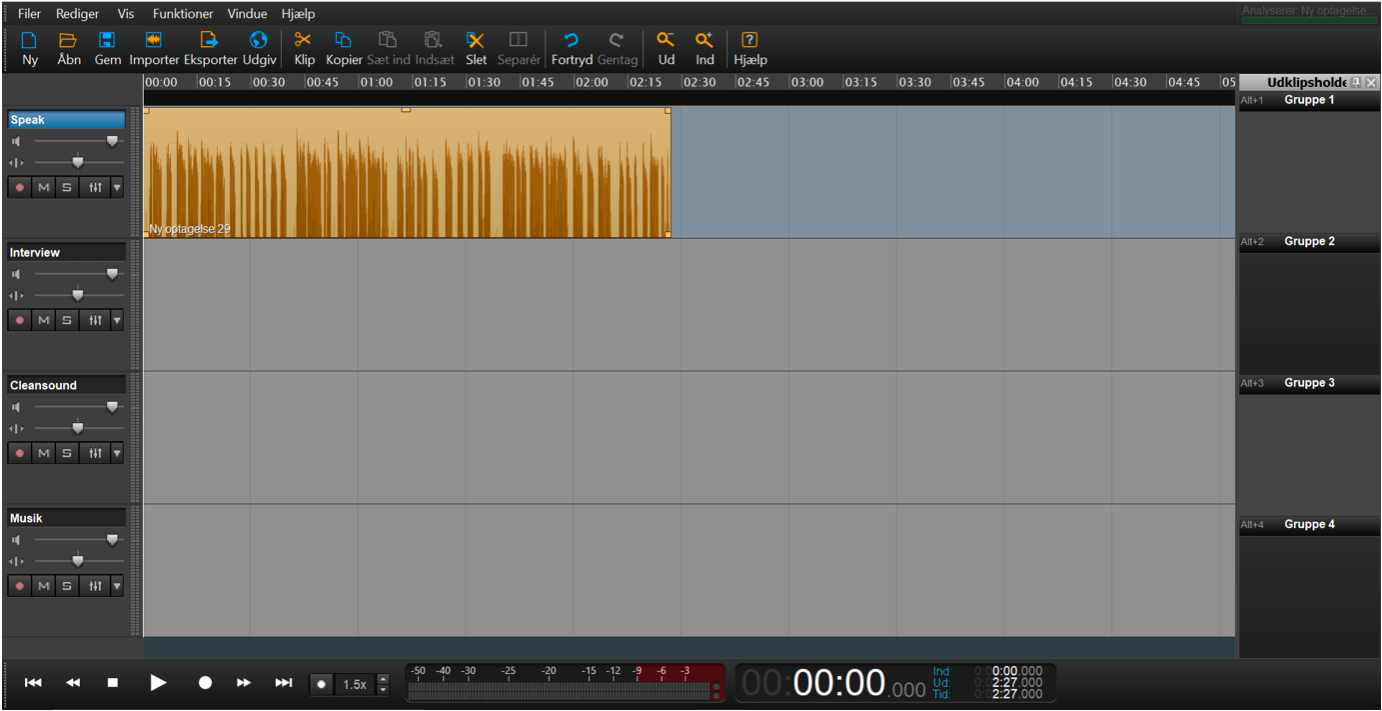Viewport: 1382px width, 711px height.
Task: Zoom out with the Ud magnifier
Action: tap(666, 41)
